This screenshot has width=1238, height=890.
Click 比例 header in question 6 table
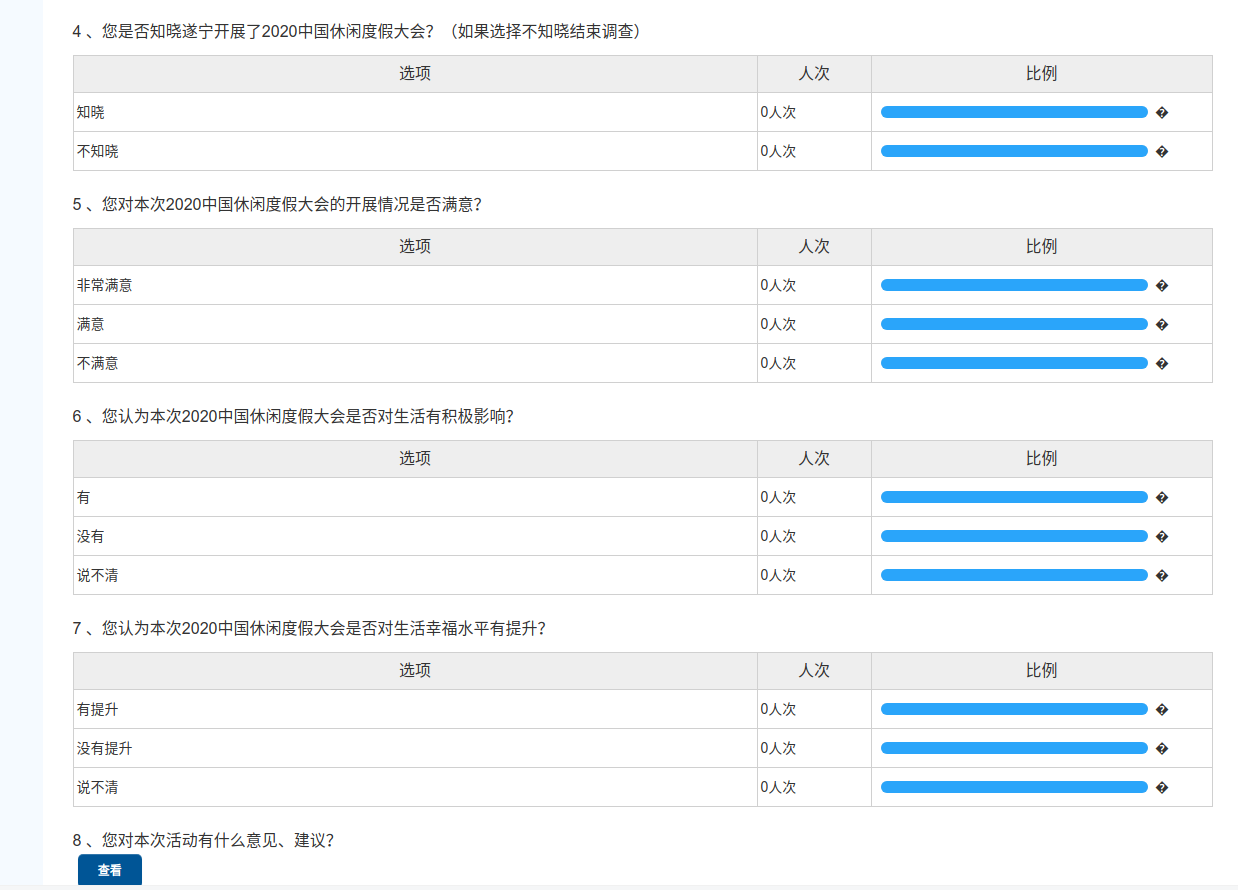[1041, 459]
